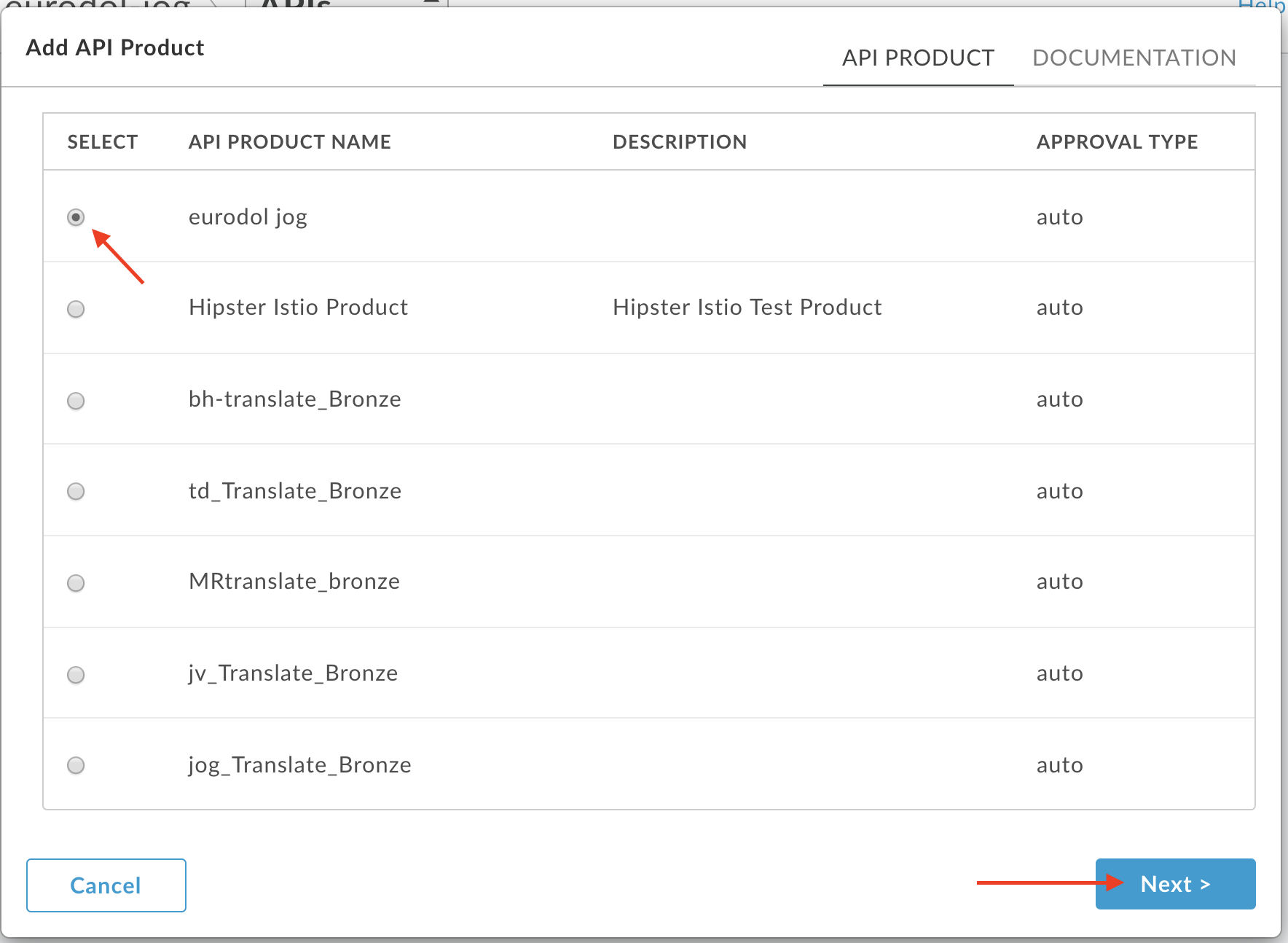
Task: Click the td_Translate_Bronze product name
Action: click(x=295, y=491)
